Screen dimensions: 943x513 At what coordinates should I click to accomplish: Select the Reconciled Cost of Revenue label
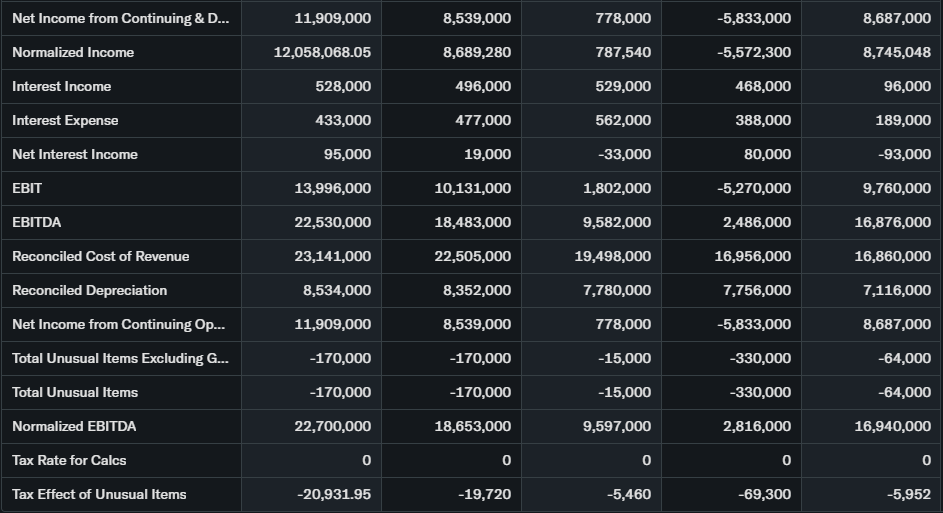[x=100, y=256]
